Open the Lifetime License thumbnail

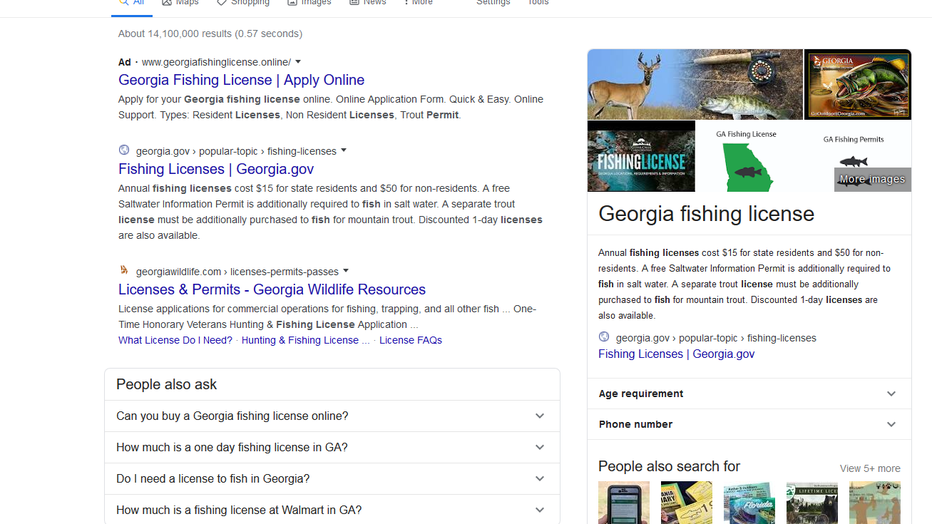coord(812,503)
